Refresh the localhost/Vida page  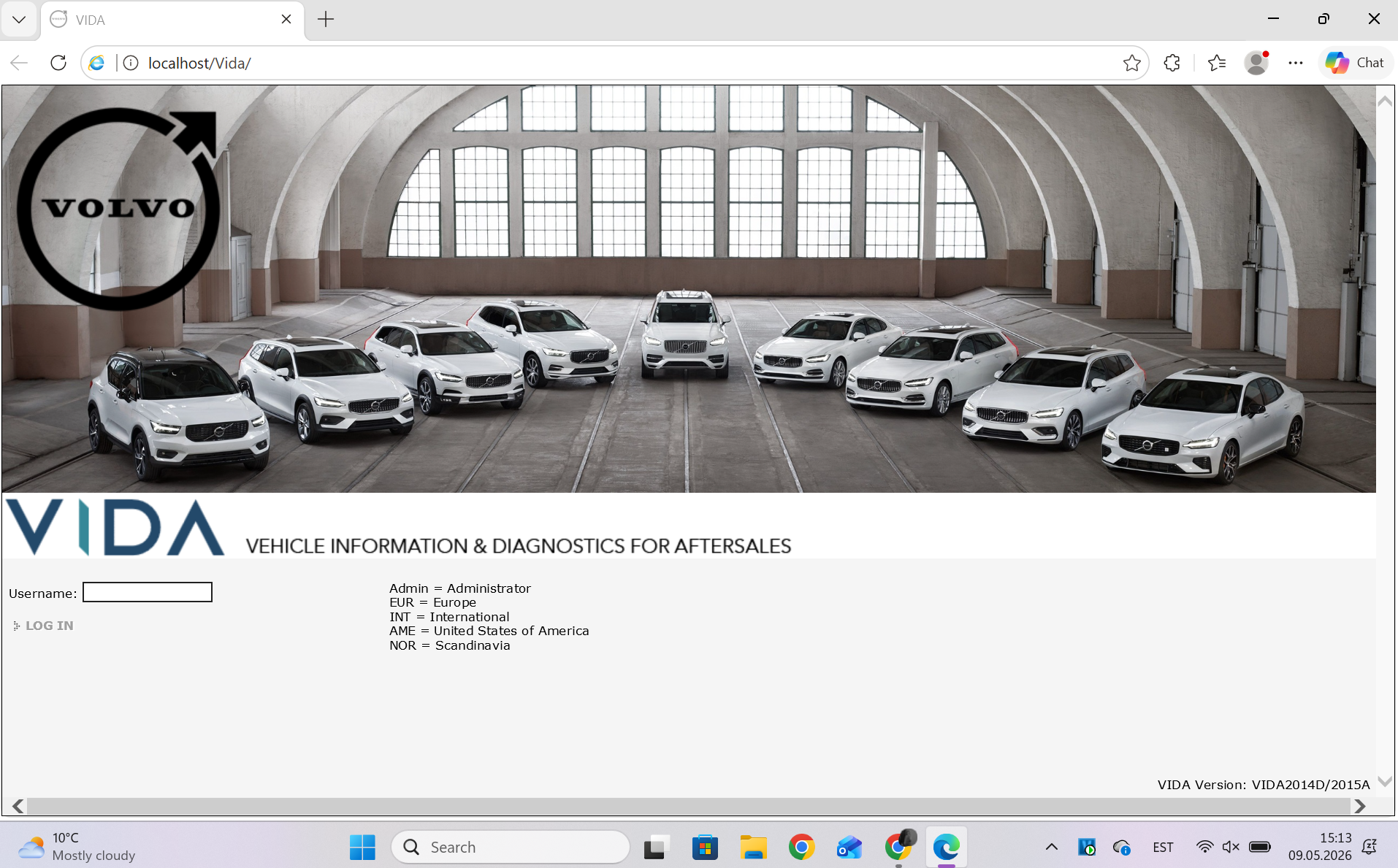[58, 64]
